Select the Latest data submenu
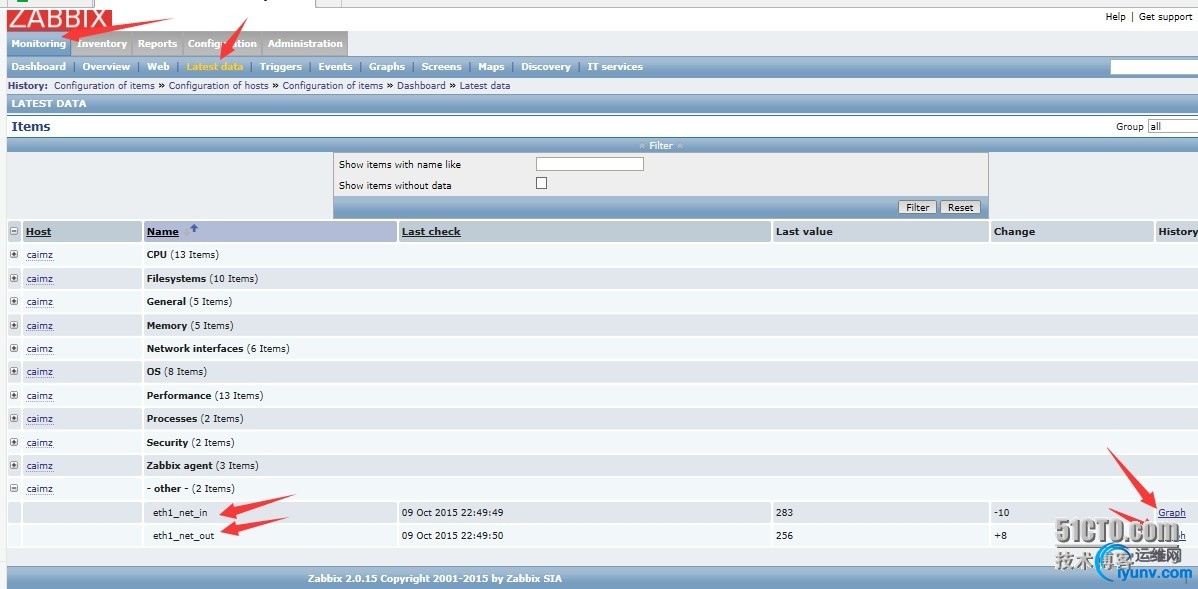1198x589 pixels. tap(215, 66)
